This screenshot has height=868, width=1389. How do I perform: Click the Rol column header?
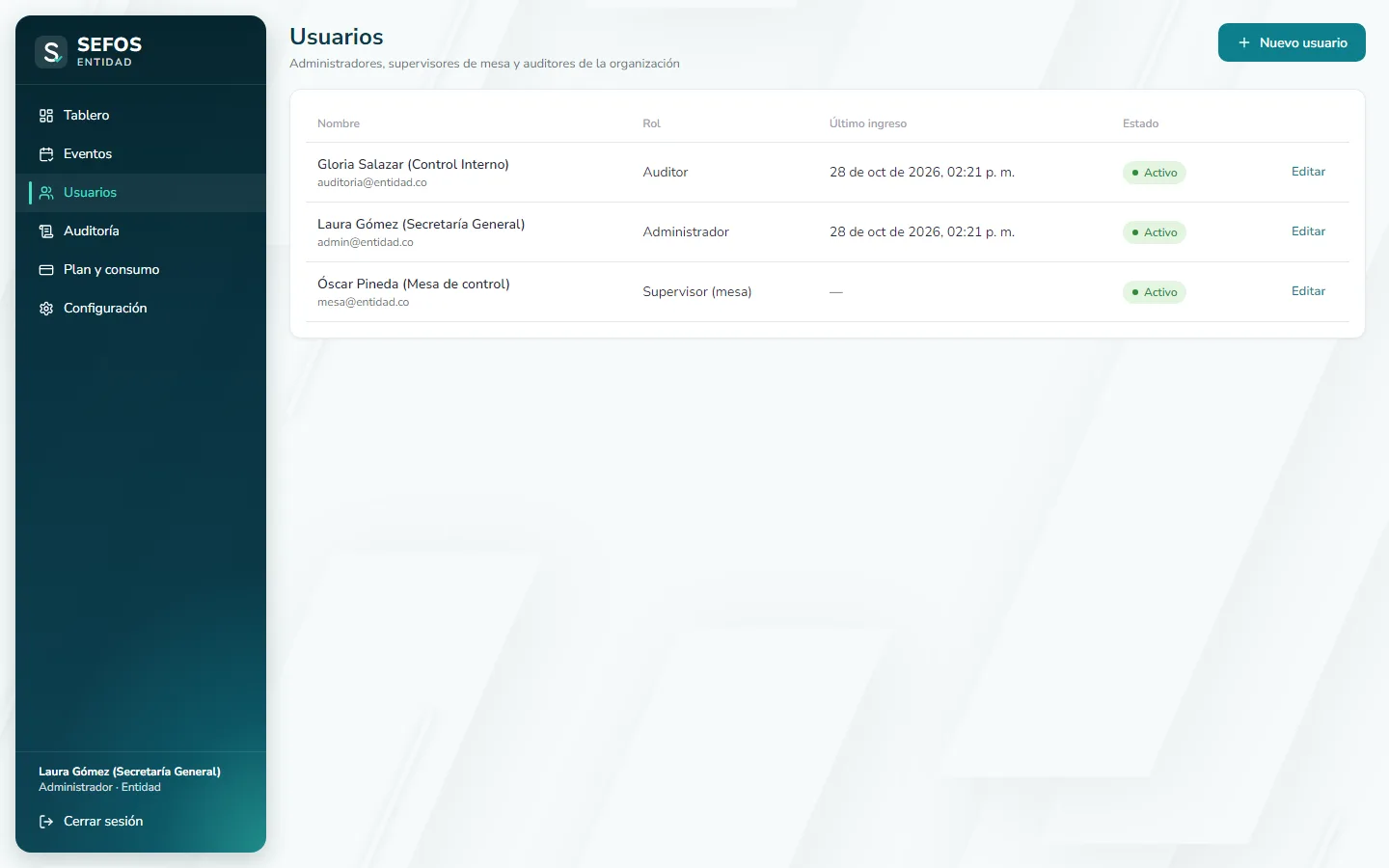[x=652, y=123]
